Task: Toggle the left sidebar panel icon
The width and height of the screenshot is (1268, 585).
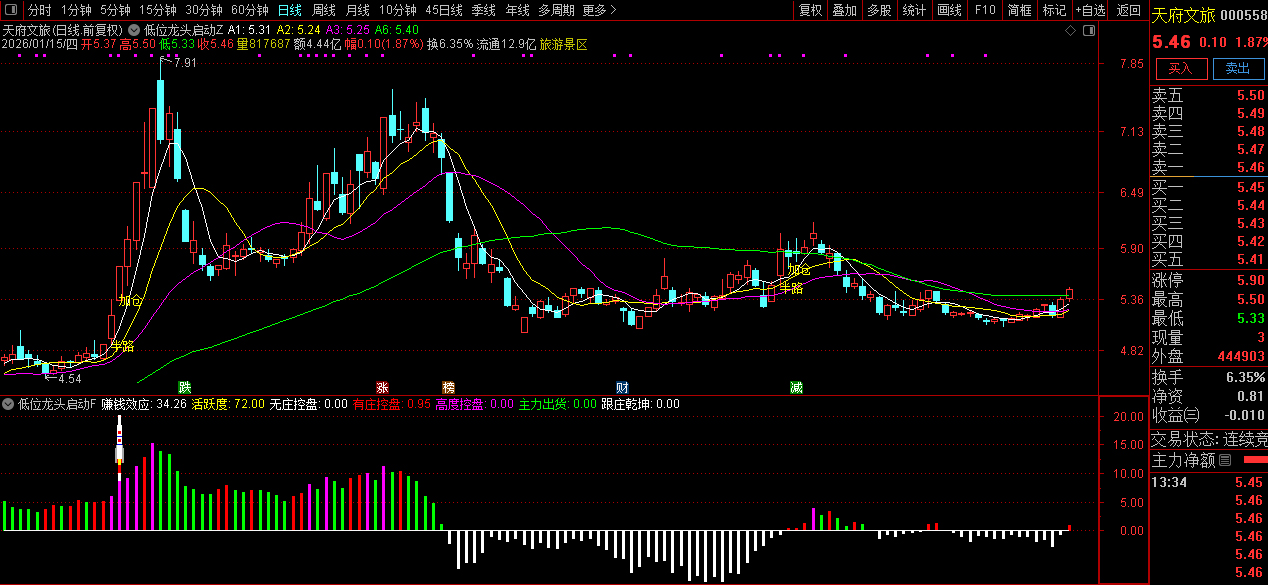Action: point(9,10)
